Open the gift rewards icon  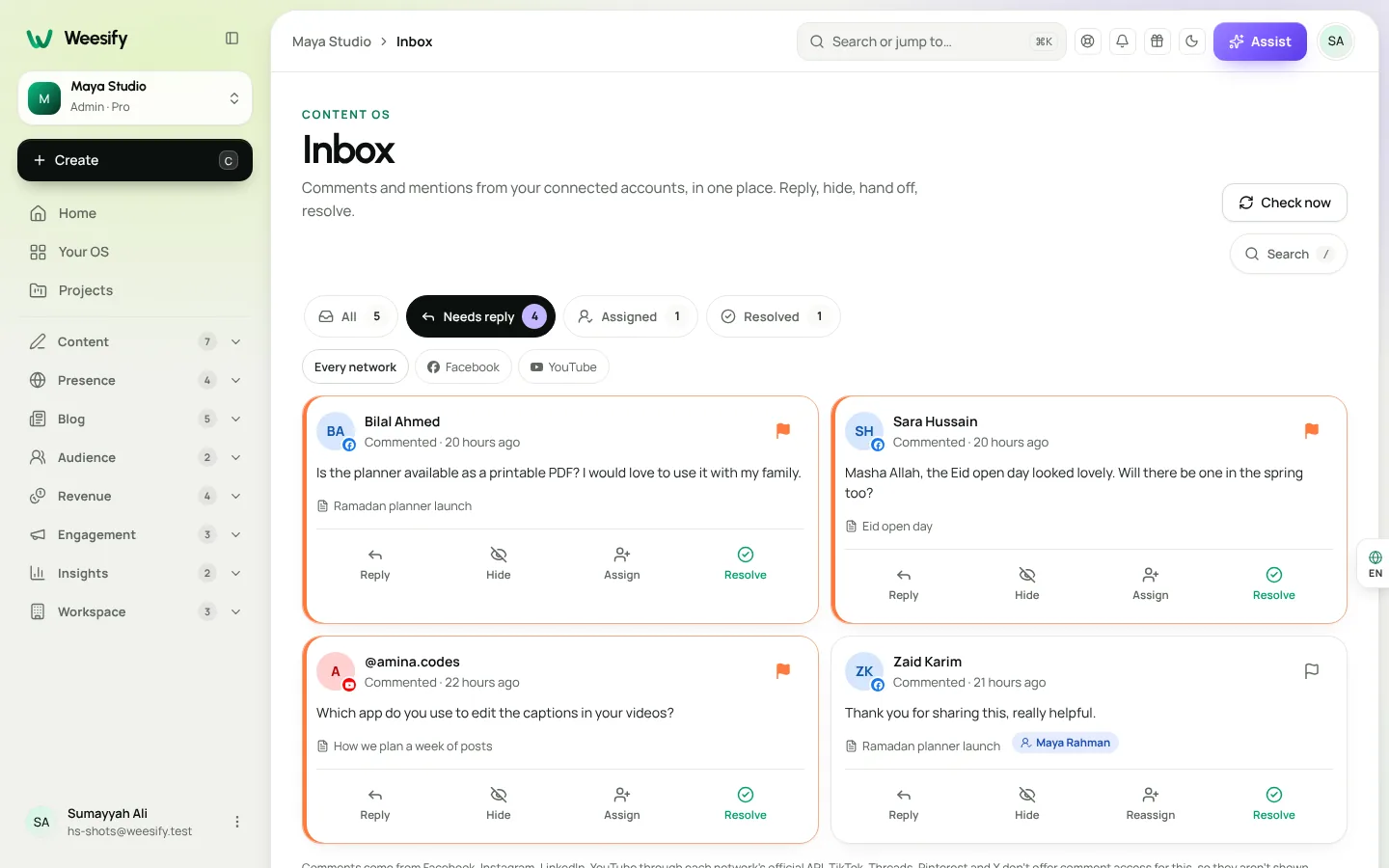[x=1157, y=41]
